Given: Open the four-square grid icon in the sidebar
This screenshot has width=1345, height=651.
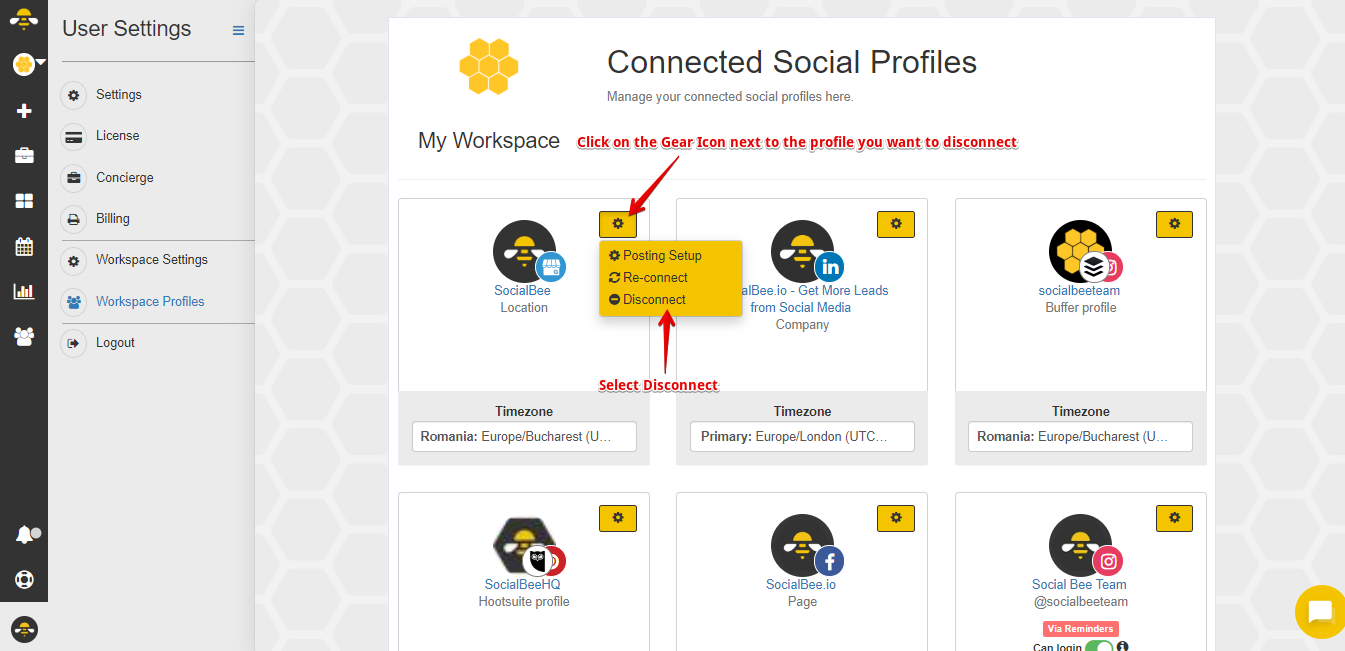Looking at the screenshot, I should [x=24, y=201].
